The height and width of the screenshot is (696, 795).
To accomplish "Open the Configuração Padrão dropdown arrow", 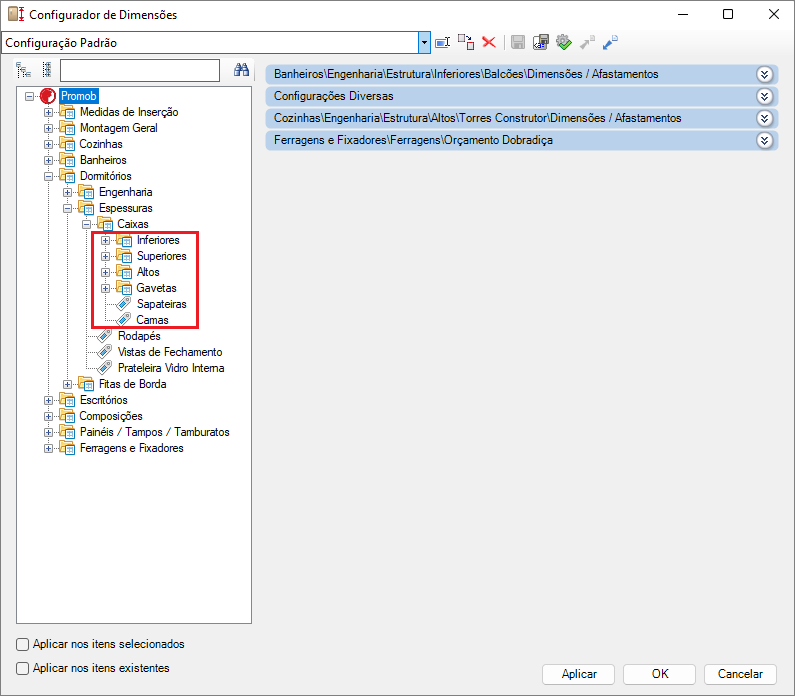I will 424,43.
